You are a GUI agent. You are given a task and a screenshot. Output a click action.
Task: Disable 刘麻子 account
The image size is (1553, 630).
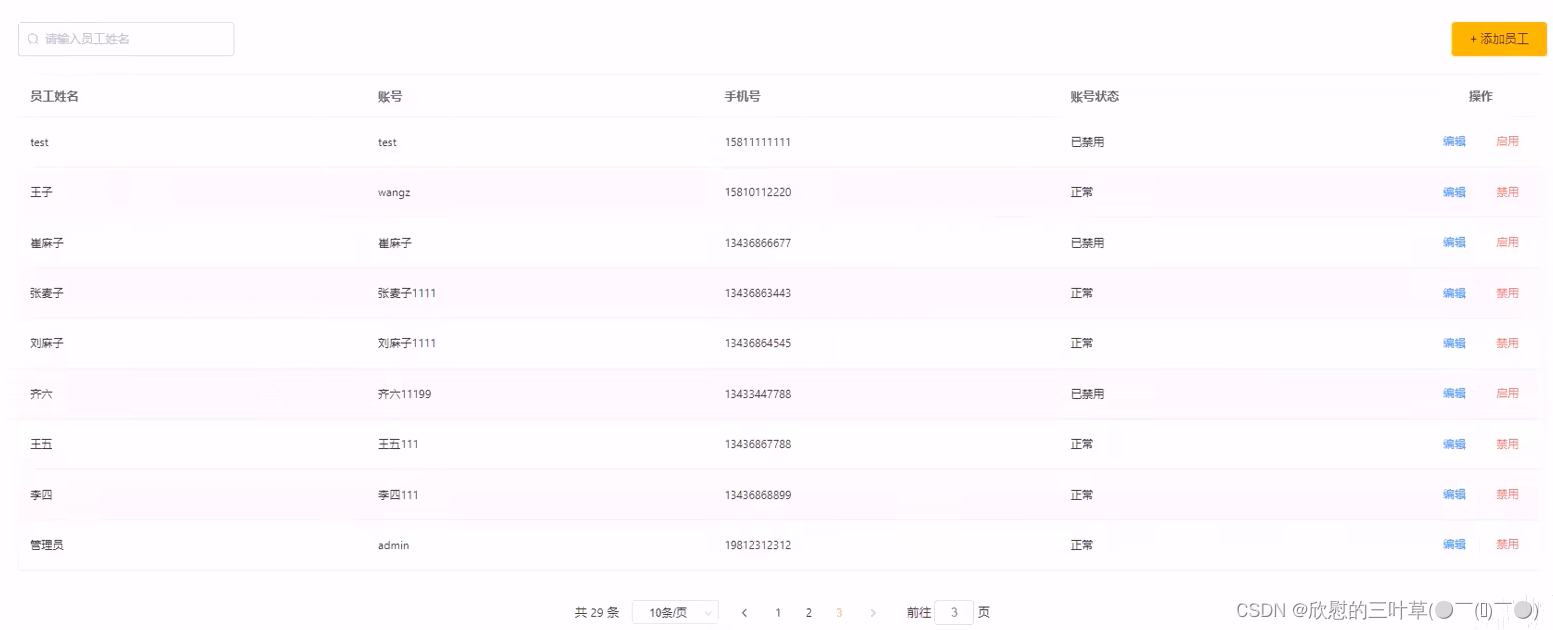[x=1507, y=343]
